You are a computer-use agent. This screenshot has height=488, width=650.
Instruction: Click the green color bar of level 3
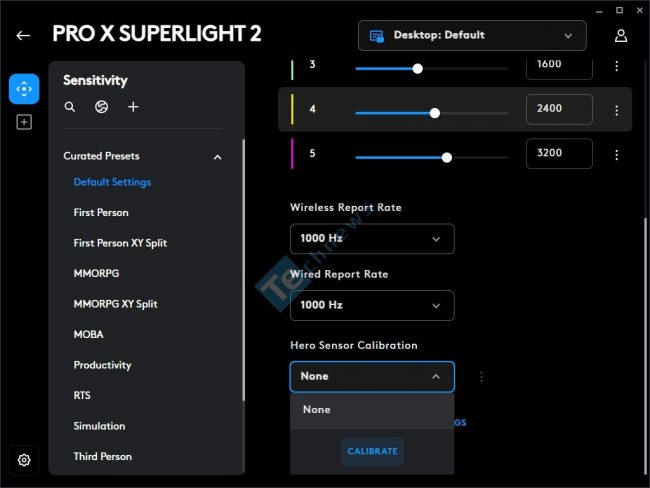[292, 69]
